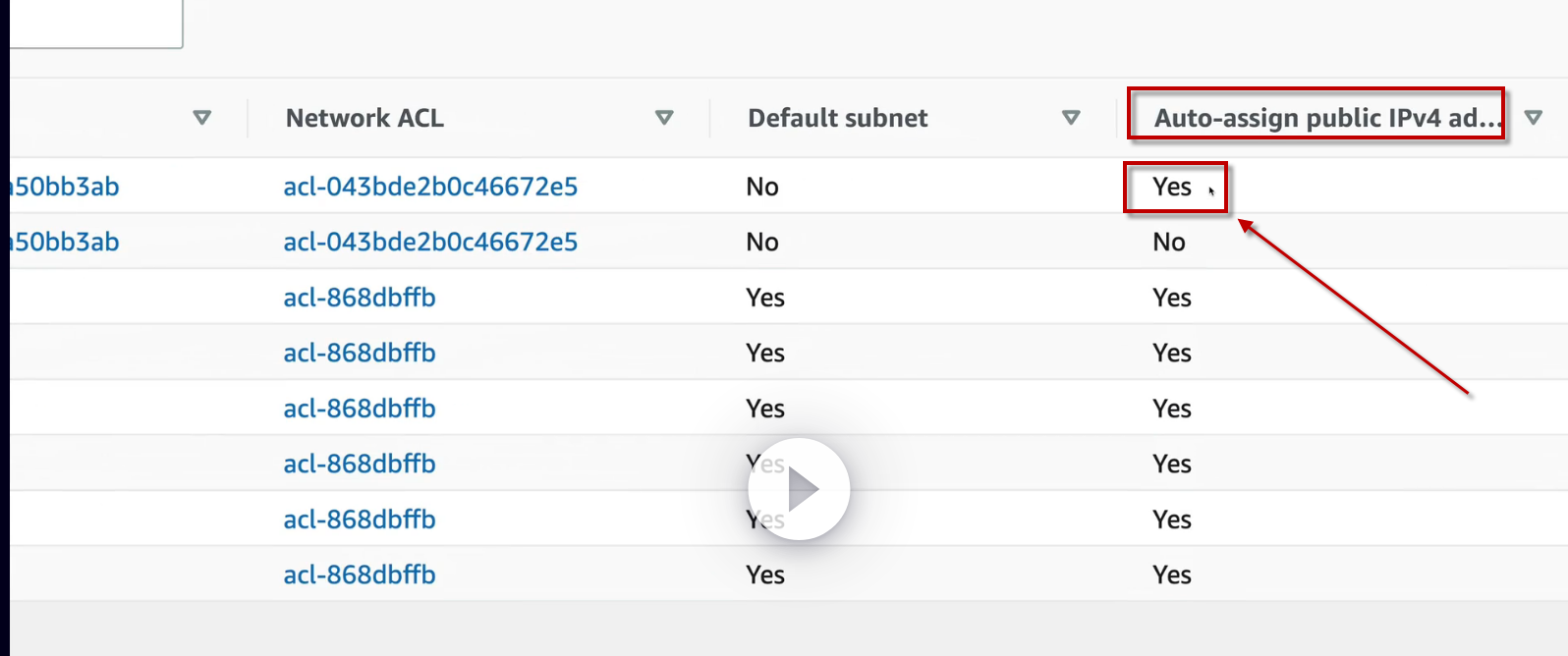Open the topmost acl-868dbffb link

coord(360,298)
